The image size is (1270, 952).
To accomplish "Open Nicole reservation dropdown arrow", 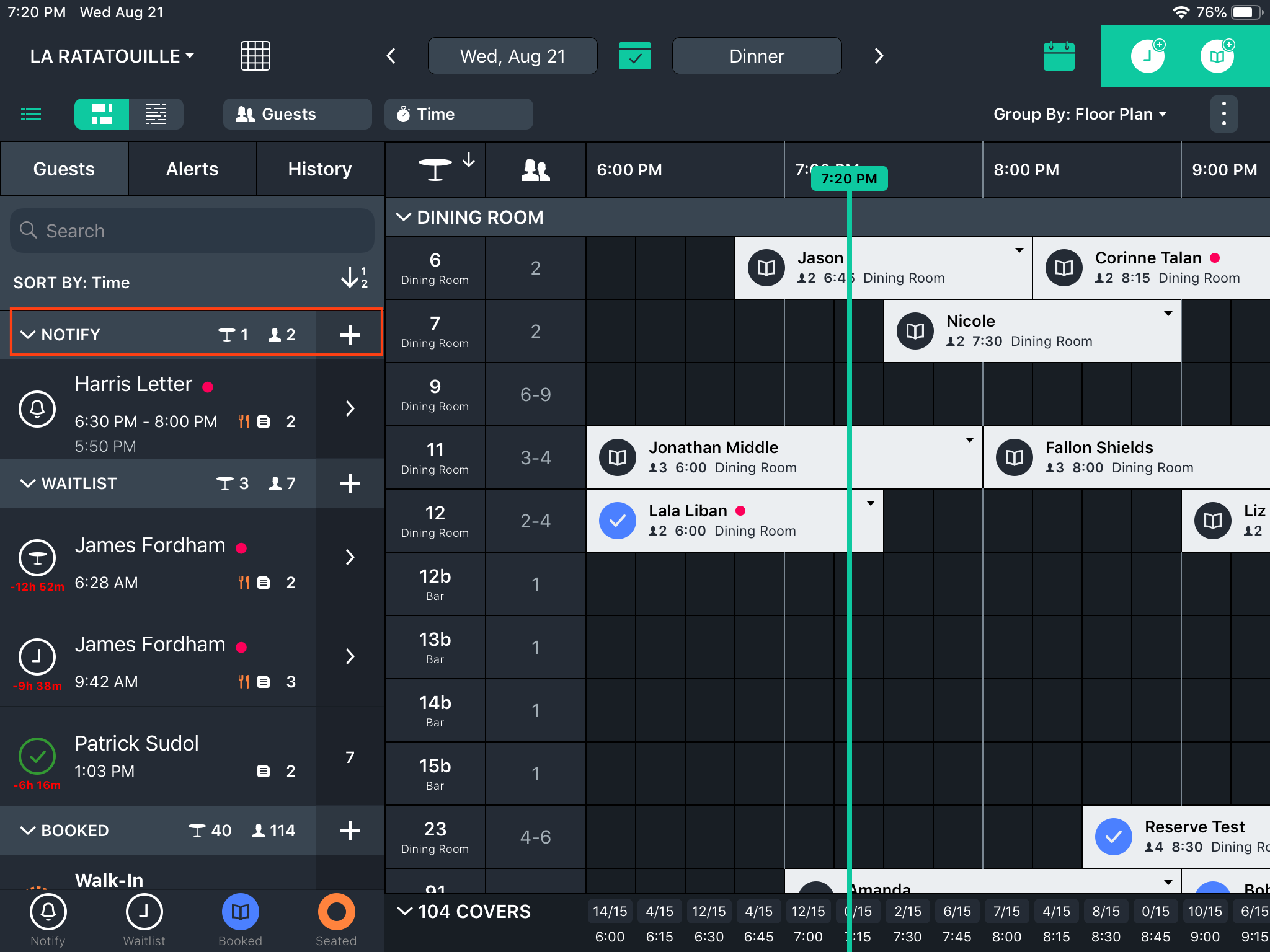I will pyautogui.click(x=1168, y=314).
